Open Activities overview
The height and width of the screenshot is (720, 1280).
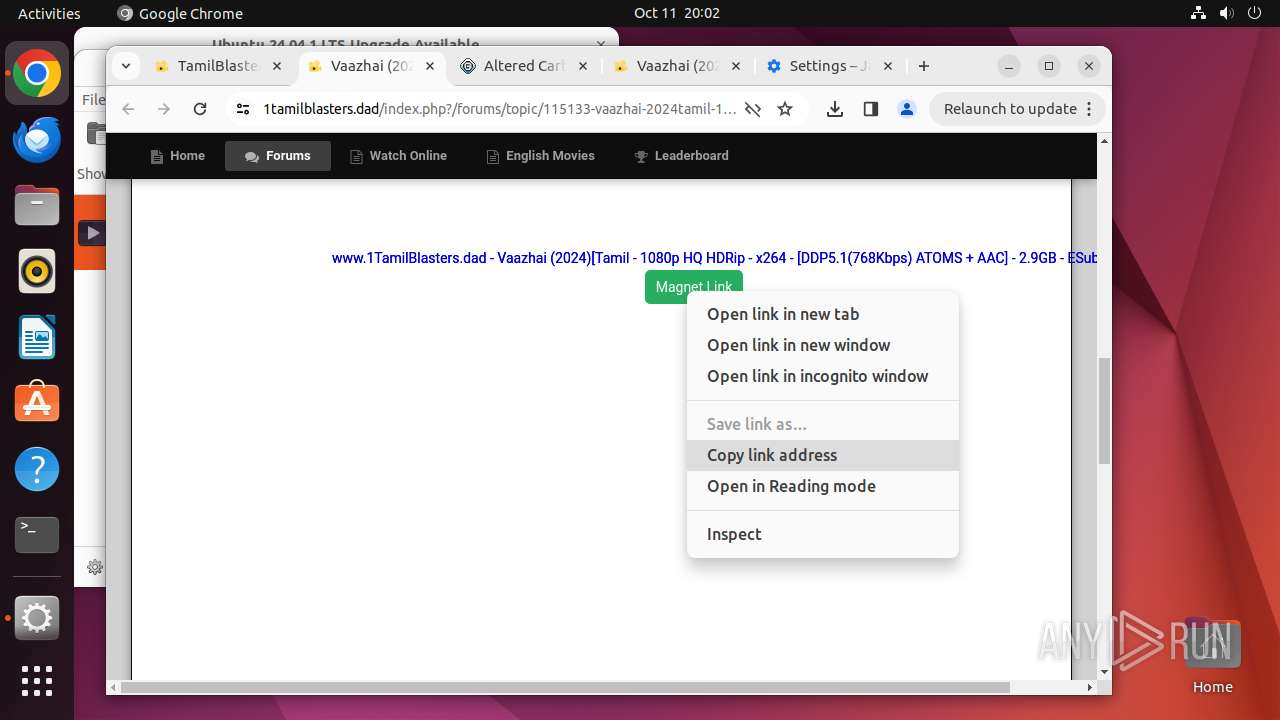(x=49, y=13)
